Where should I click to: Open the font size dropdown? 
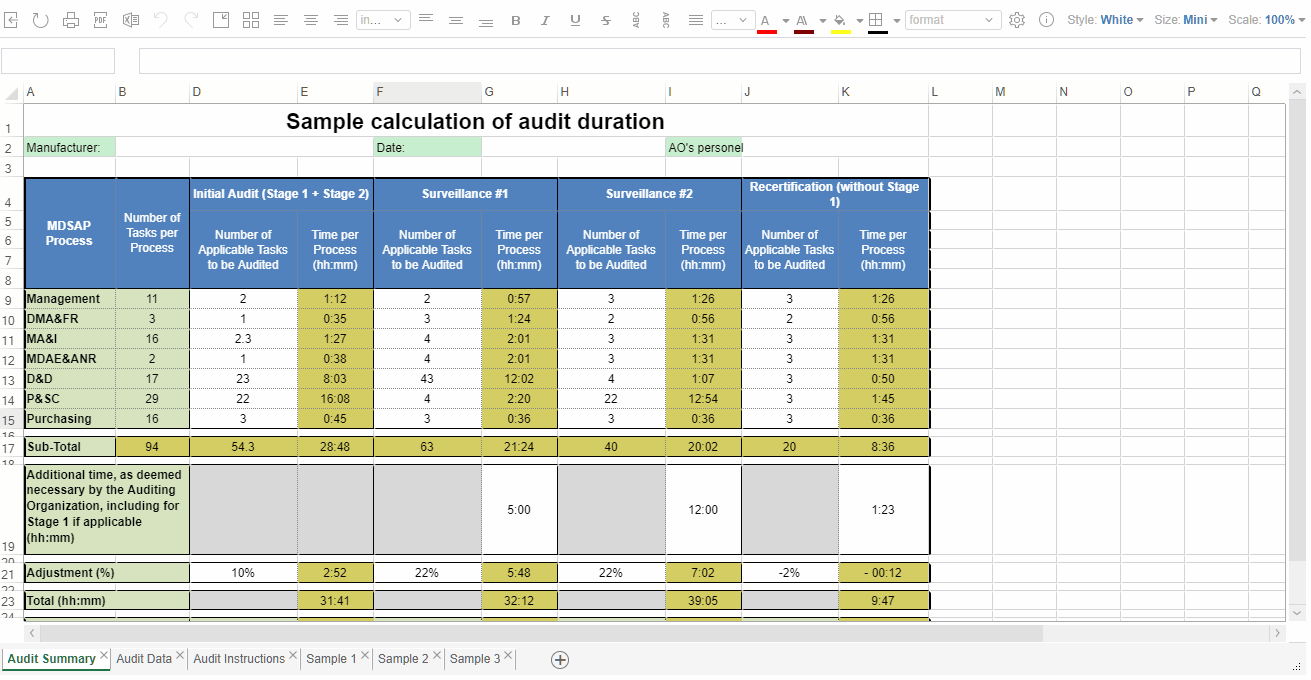733,20
